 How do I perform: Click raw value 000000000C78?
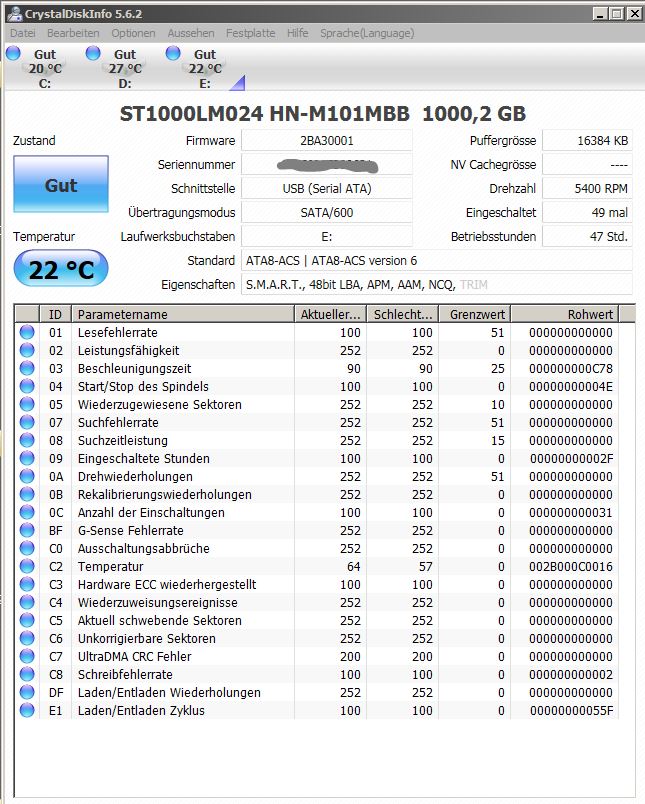point(571,369)
